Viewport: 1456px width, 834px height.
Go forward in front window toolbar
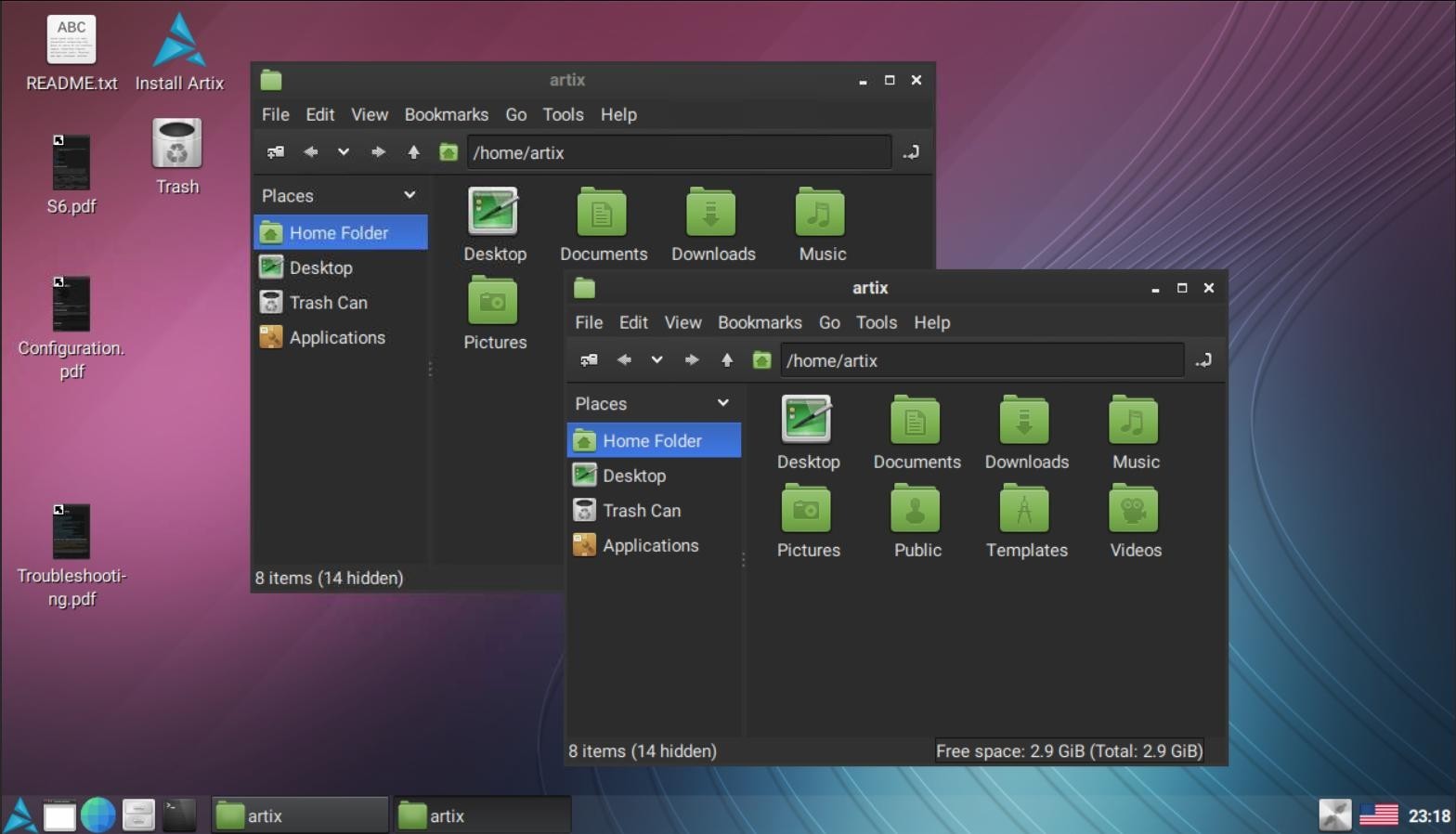691,359
